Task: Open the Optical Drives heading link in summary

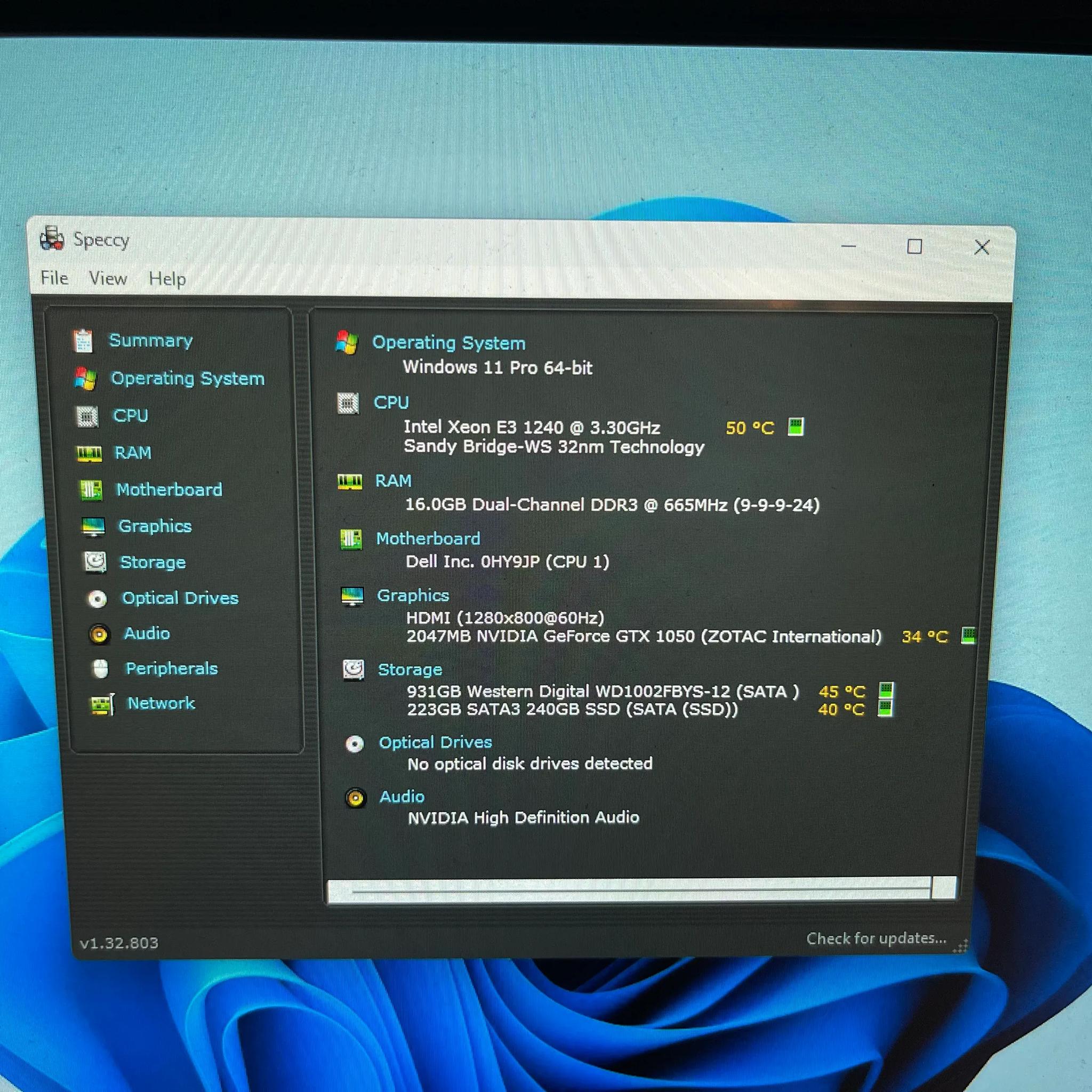Action: pos(436,743)
